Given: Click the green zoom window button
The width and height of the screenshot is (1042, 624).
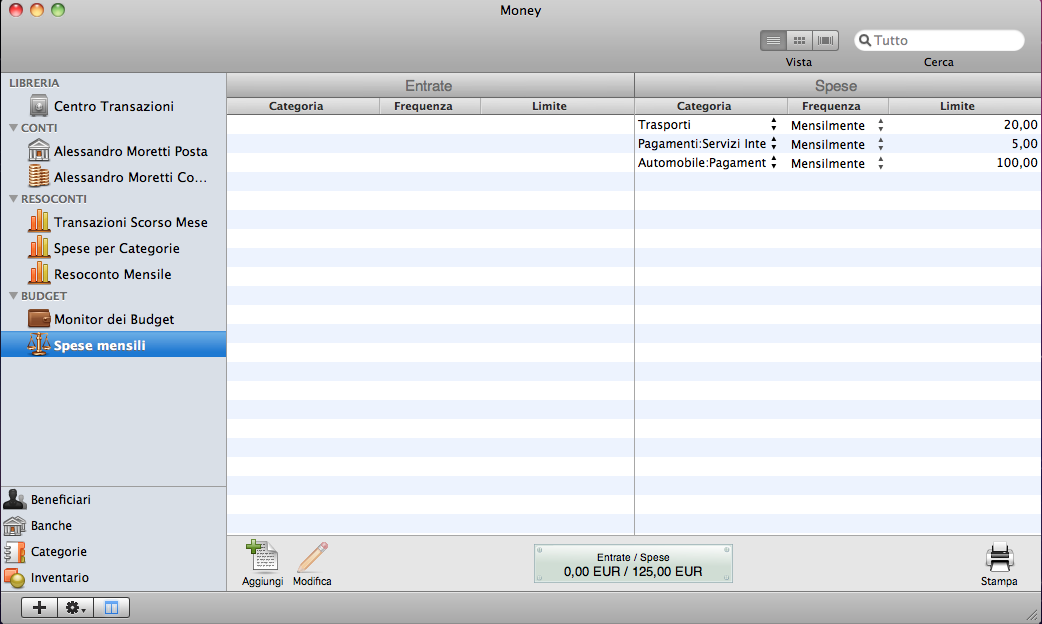Looking at the screenshot, I should [x=58, y=10].
